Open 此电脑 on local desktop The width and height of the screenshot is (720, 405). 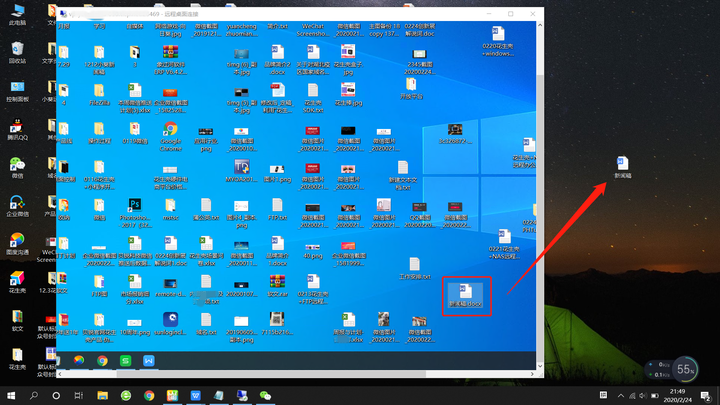(17, 14)
